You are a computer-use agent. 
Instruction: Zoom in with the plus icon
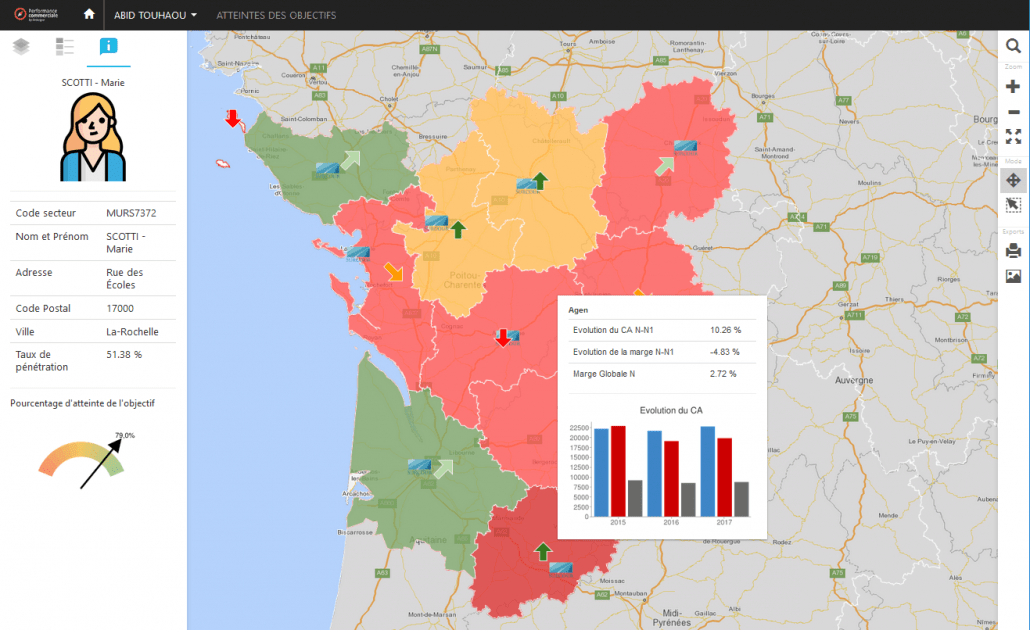[1013, 87]
